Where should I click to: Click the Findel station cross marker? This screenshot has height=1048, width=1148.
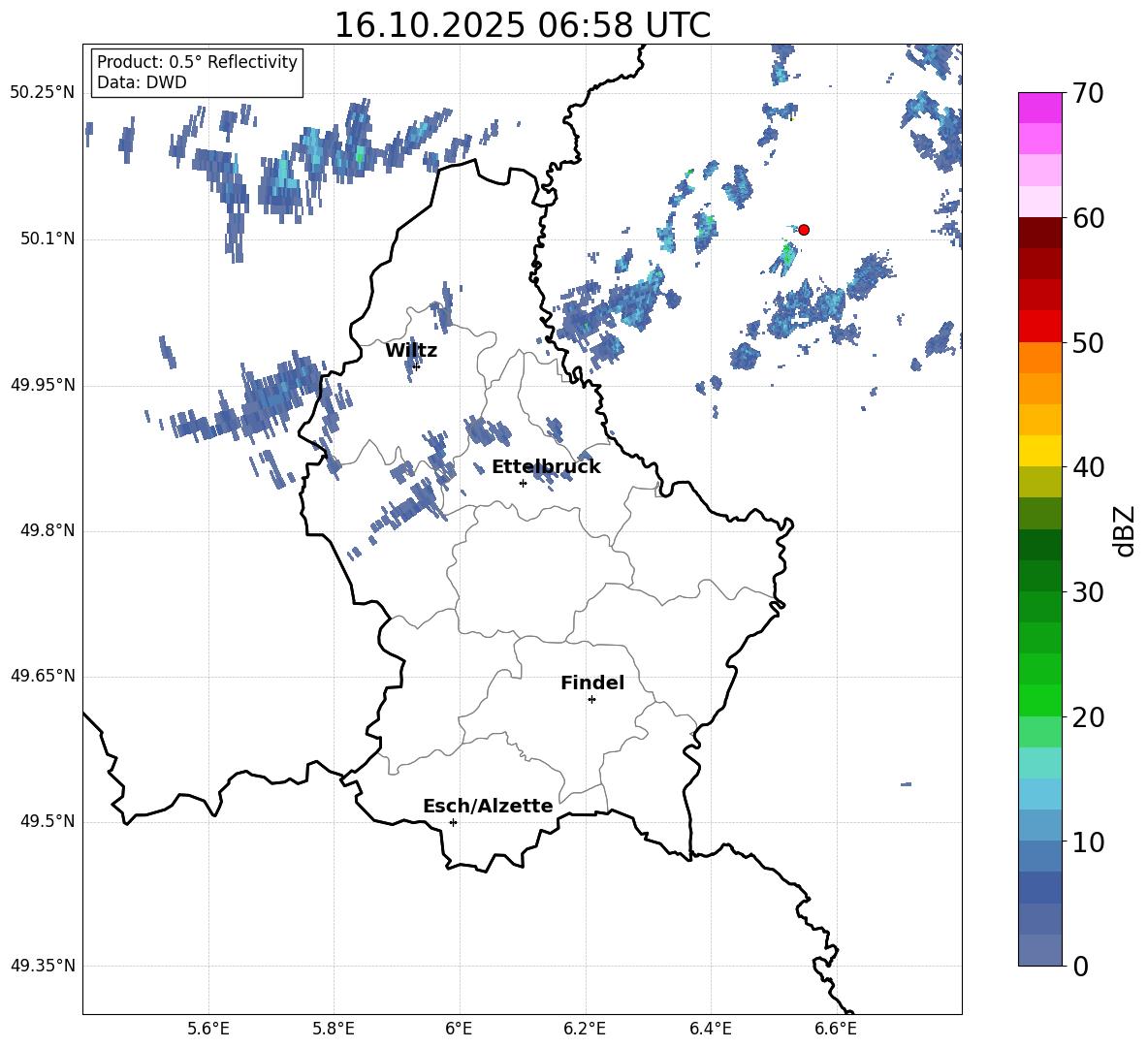[591, 699]
